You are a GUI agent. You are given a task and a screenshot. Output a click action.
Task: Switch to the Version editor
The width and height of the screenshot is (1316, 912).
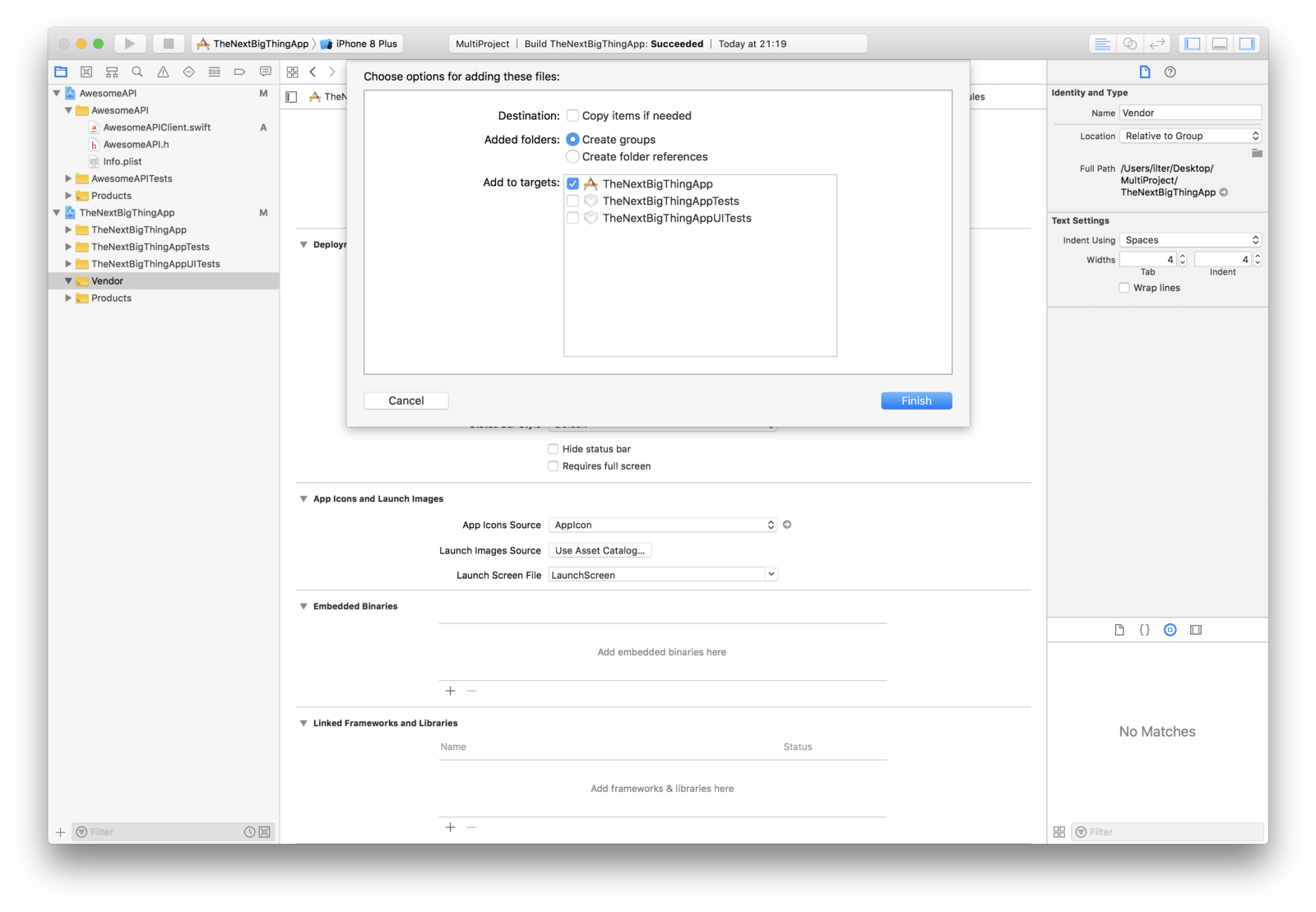pyautogui.click(x=1157, y=44)
